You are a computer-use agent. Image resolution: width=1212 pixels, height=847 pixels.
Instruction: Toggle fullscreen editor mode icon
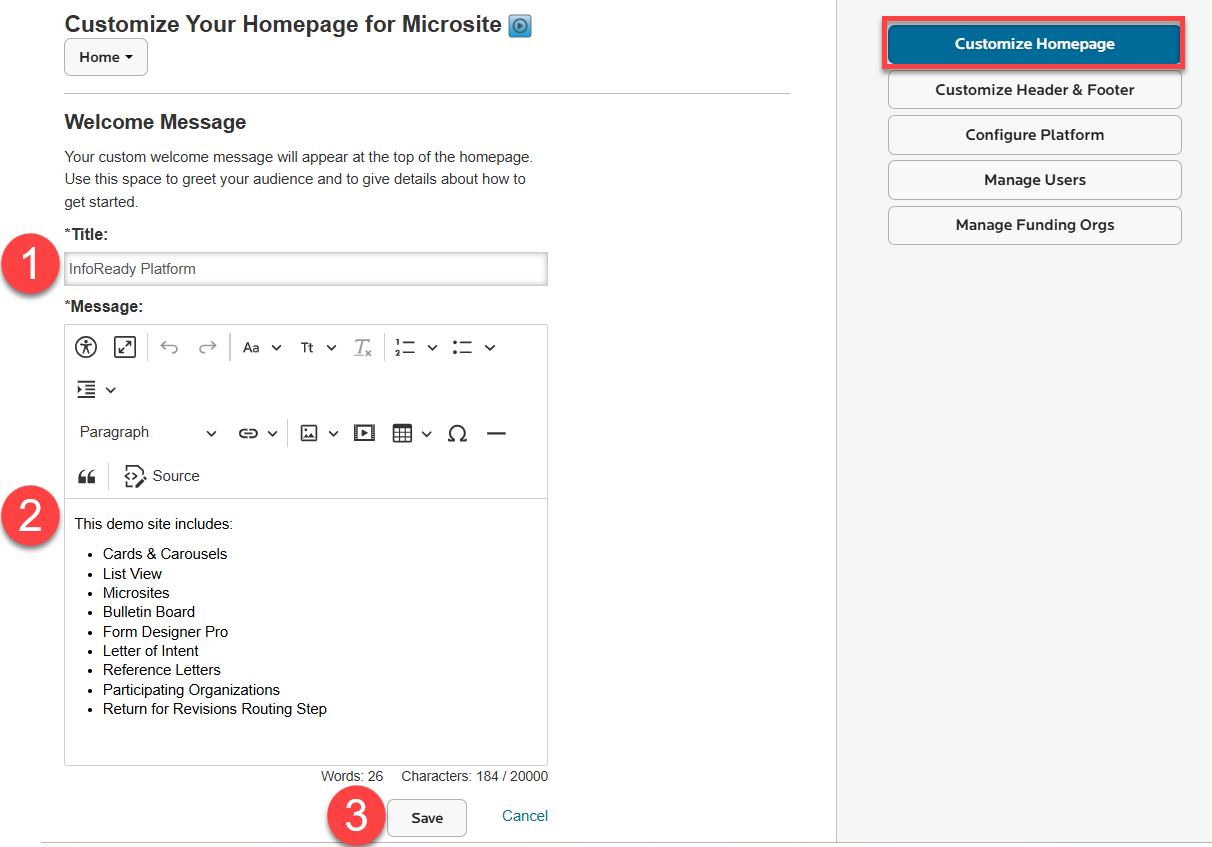[124, 347]
